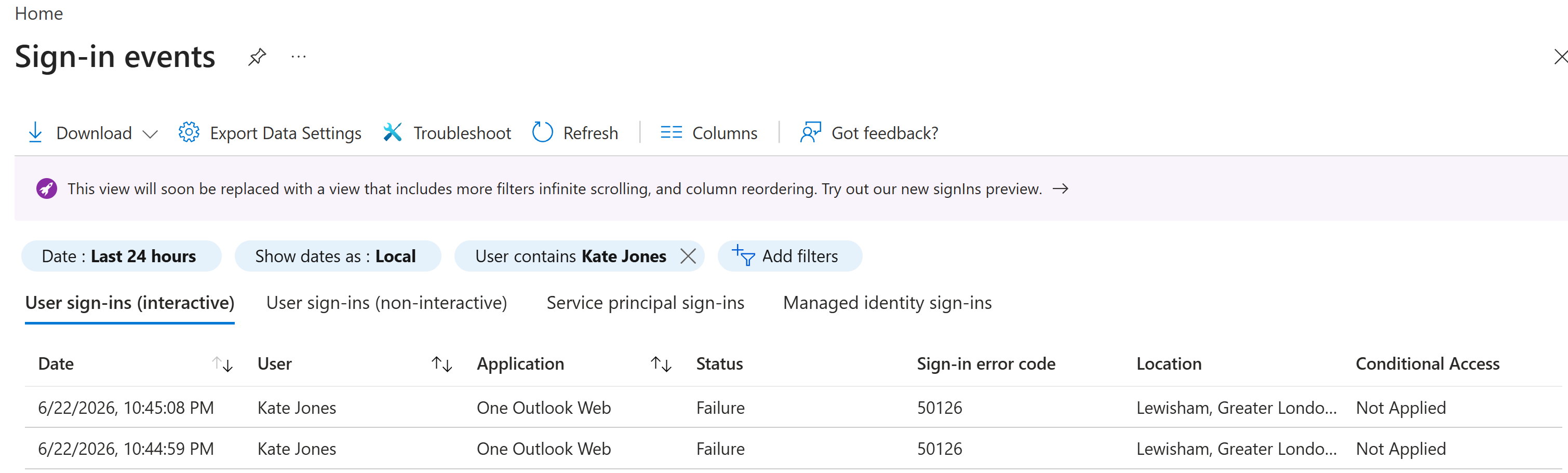1568x473 pixels.
Task: Sort by Date column arrows
Action: [222, 364]
